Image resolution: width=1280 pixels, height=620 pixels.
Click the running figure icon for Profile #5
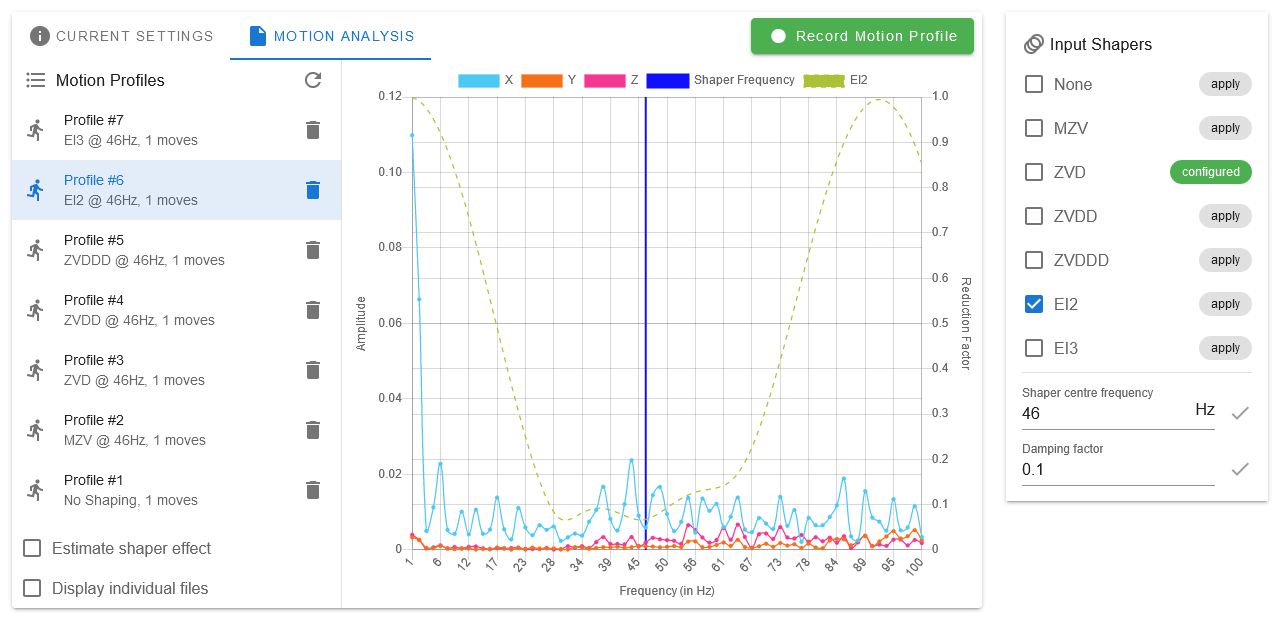point(36,250)
